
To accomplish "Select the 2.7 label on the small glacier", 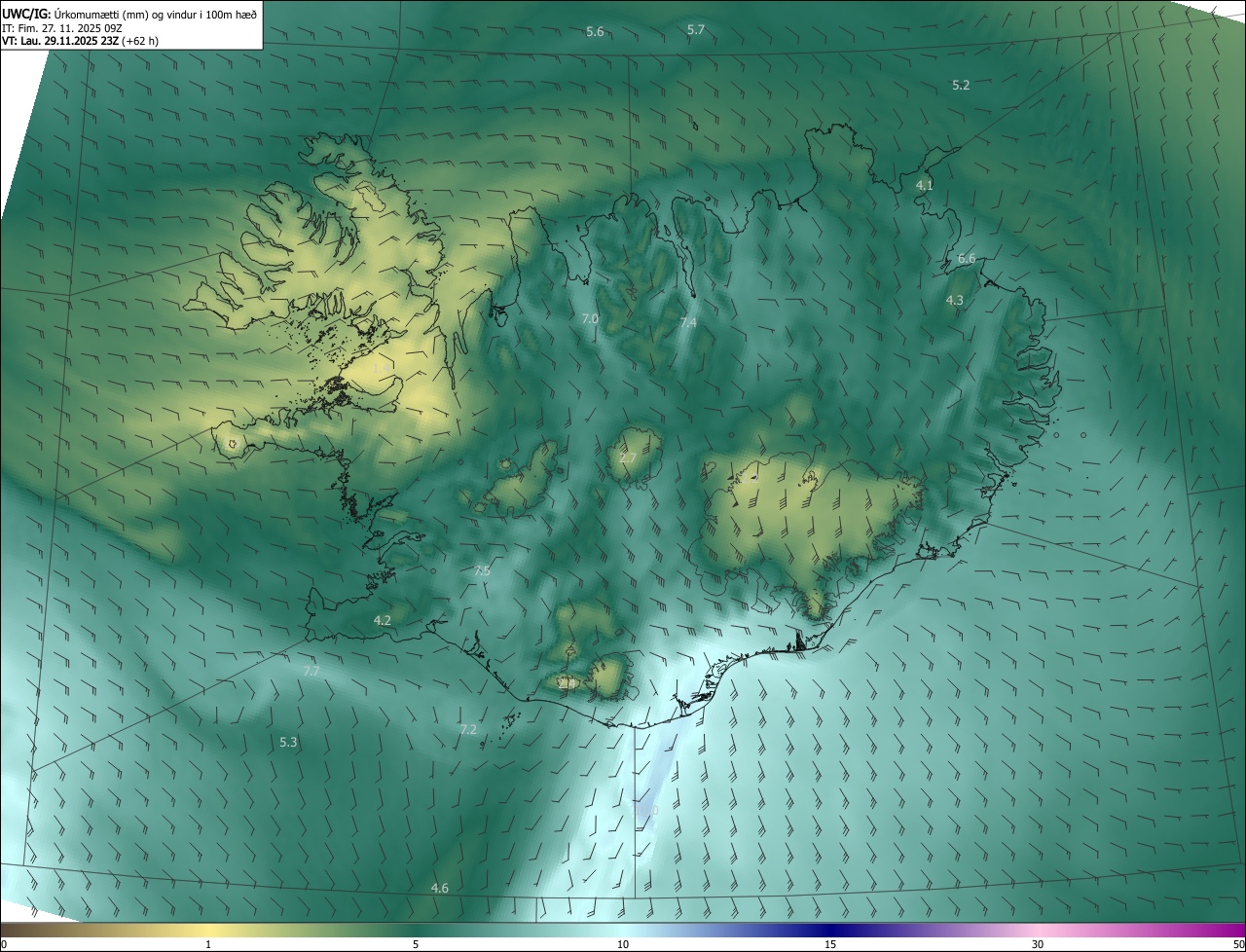I will click(628, 458).
